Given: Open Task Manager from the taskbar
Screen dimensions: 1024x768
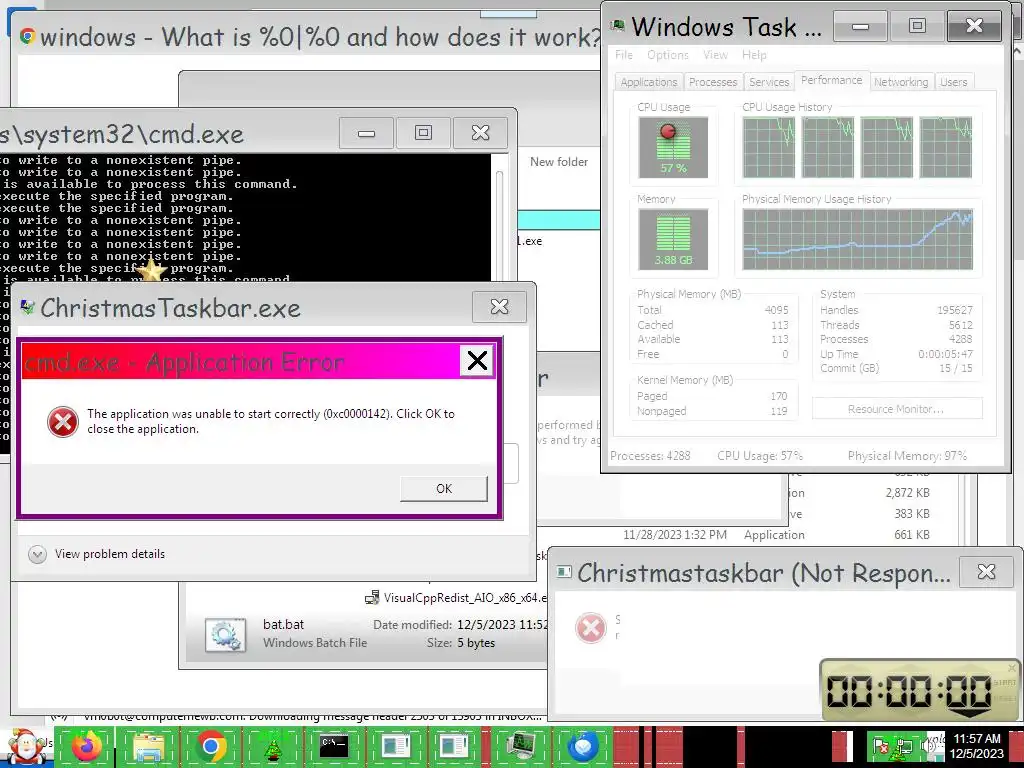Looking at the screenshot, I should pos(520,746).
